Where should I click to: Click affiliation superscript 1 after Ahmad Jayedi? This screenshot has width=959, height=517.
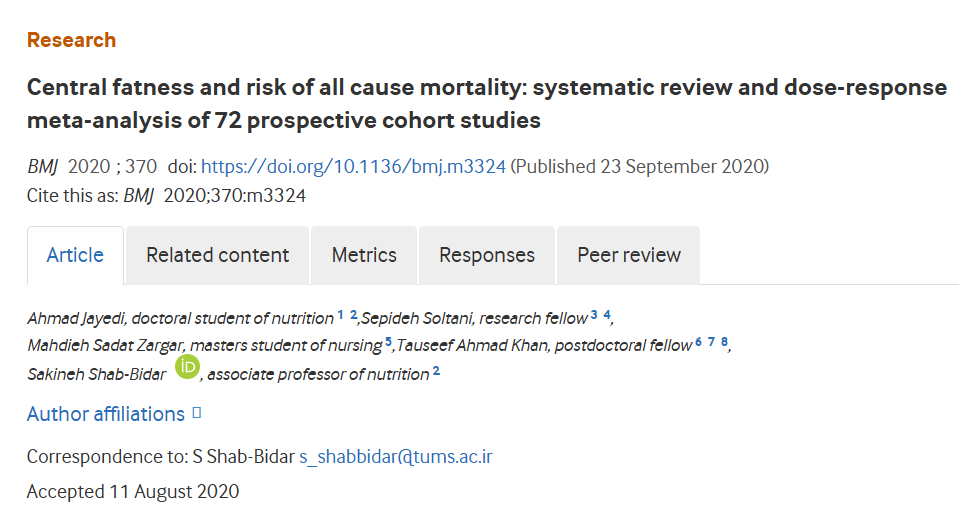(340, 314)
